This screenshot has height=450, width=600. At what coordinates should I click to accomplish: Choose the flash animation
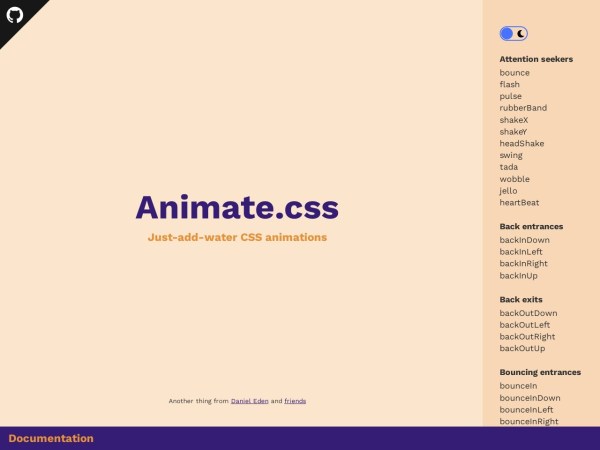point(509,85)
